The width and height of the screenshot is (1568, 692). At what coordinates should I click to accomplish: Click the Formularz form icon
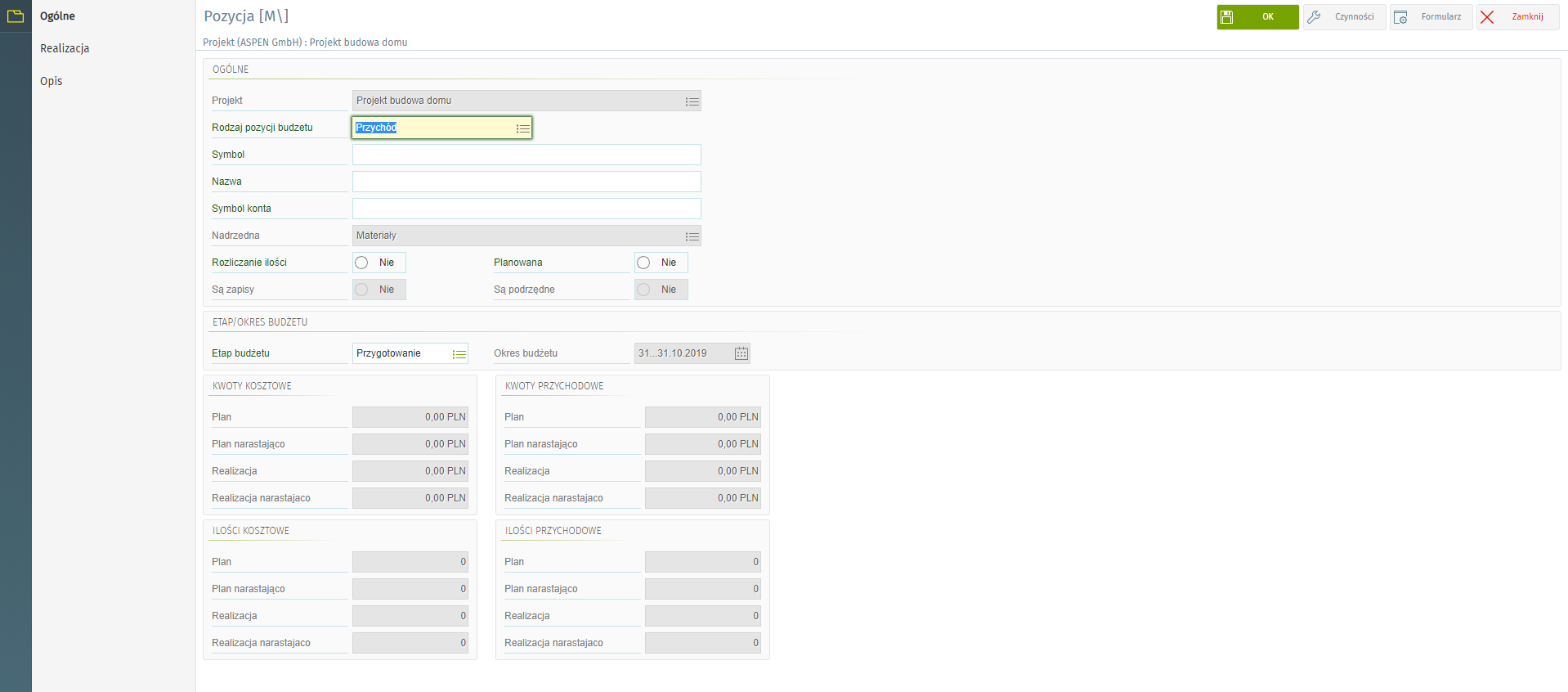[x=1400, y=17]
